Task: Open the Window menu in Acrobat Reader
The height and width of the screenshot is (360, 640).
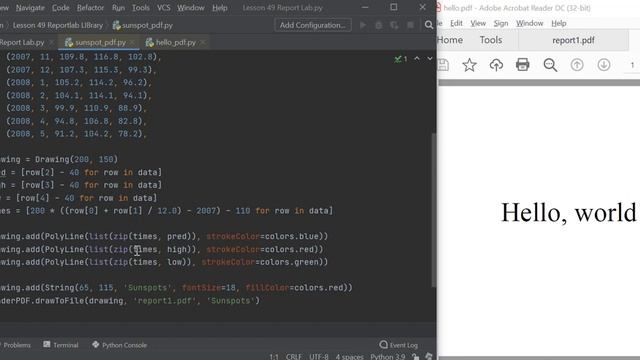Action: [x=529, y=23]
